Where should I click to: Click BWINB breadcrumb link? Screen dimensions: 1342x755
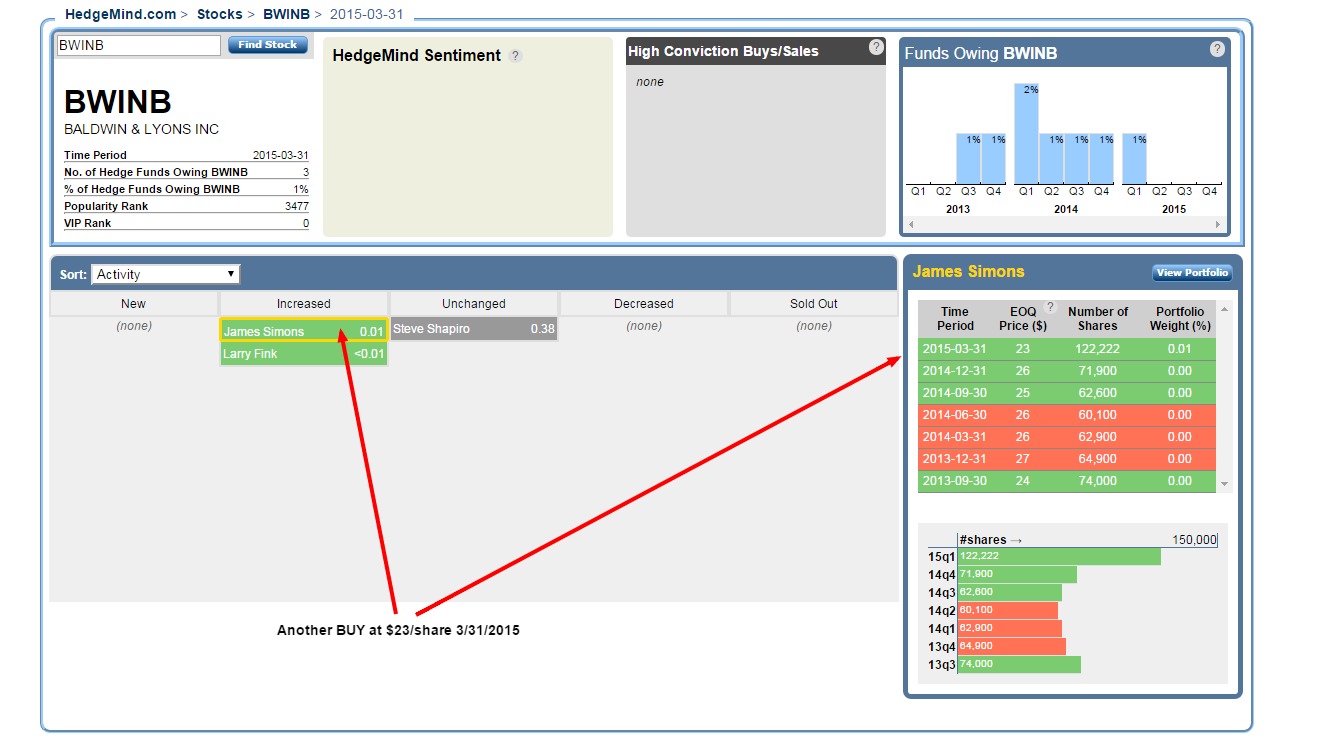286,15
